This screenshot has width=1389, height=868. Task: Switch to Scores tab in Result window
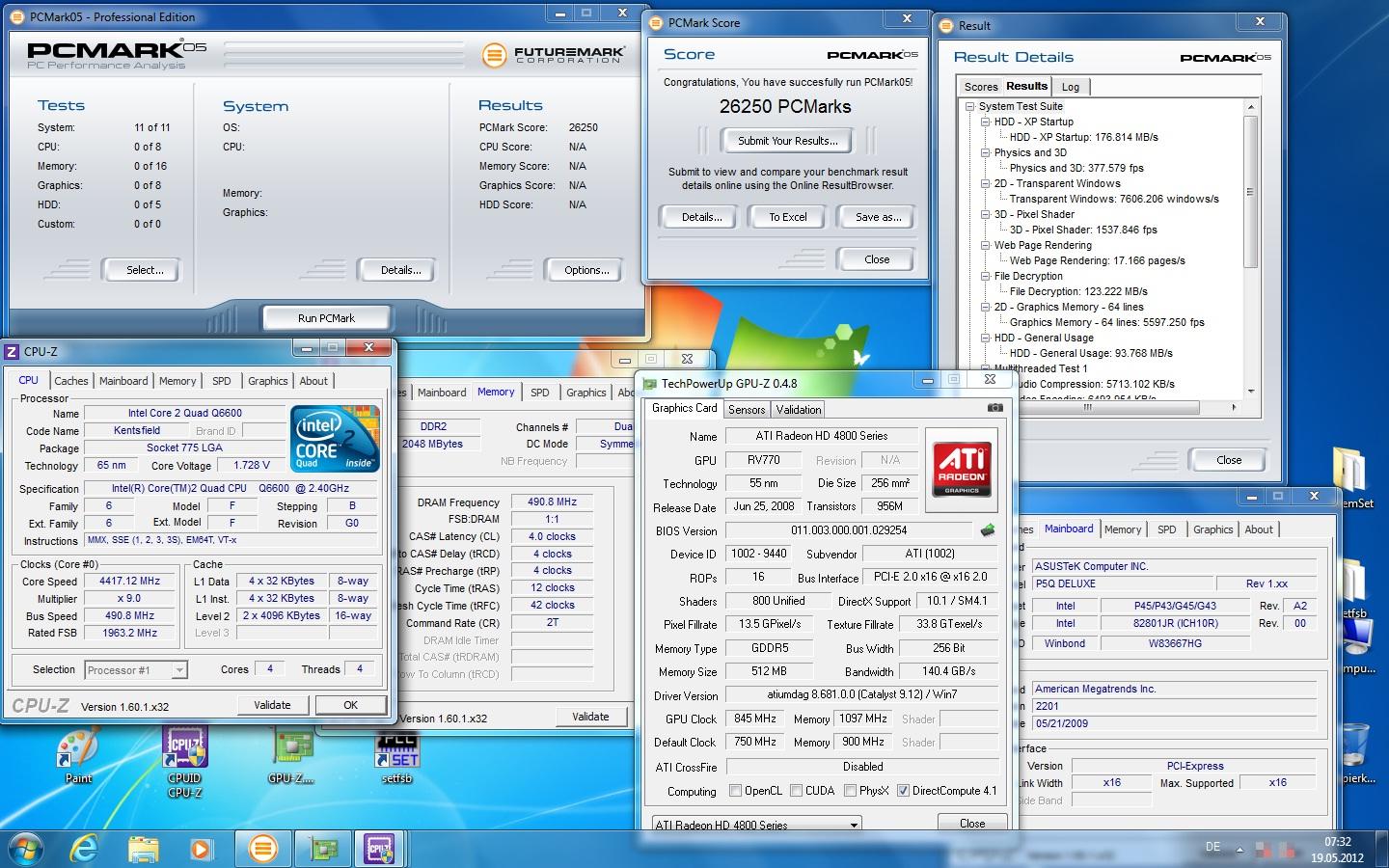tap(981, 87)
